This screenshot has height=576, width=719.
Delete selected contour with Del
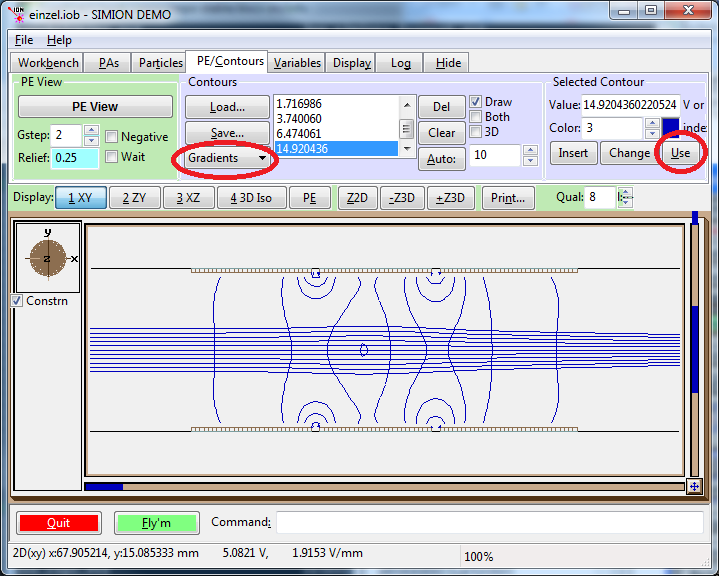click(x=442, y=107)
